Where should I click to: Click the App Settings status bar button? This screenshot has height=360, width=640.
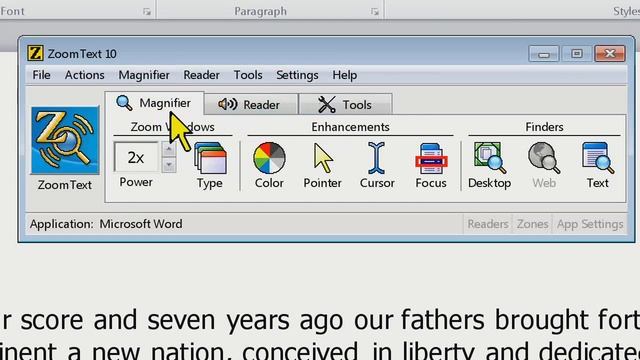pos(589,224)
